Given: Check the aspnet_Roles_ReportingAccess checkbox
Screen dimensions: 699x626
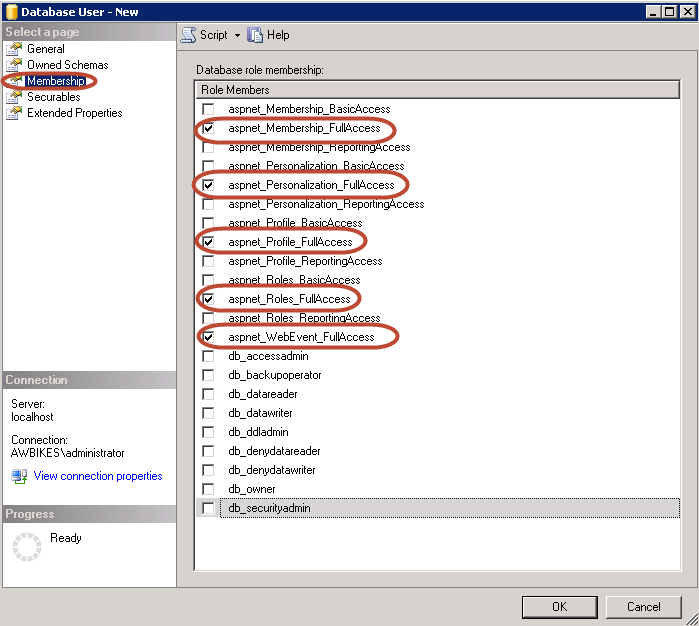Looking at the screenshot, I should pyautogui.click(x=208, y=318).
